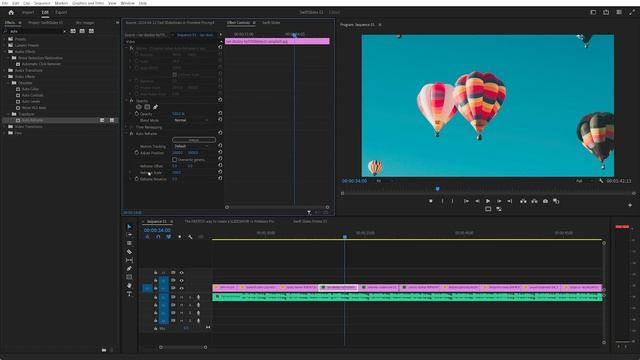
Task: Open the Sequence menu
Action: pyautogui.click(x=42, y=3)
